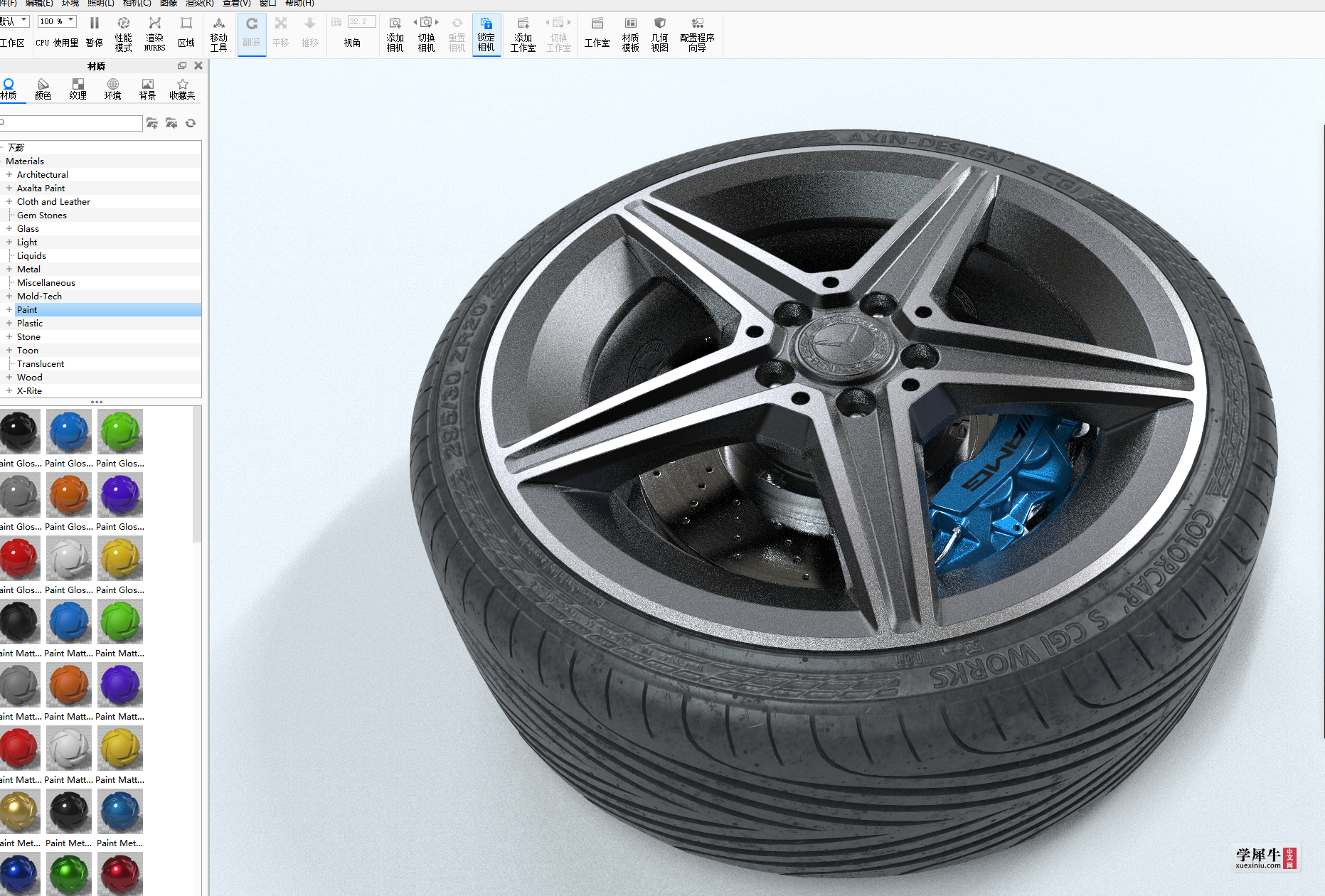Pick the blue Paint Gloss material ball
The image size is (1325, 896).
[69, 431]
